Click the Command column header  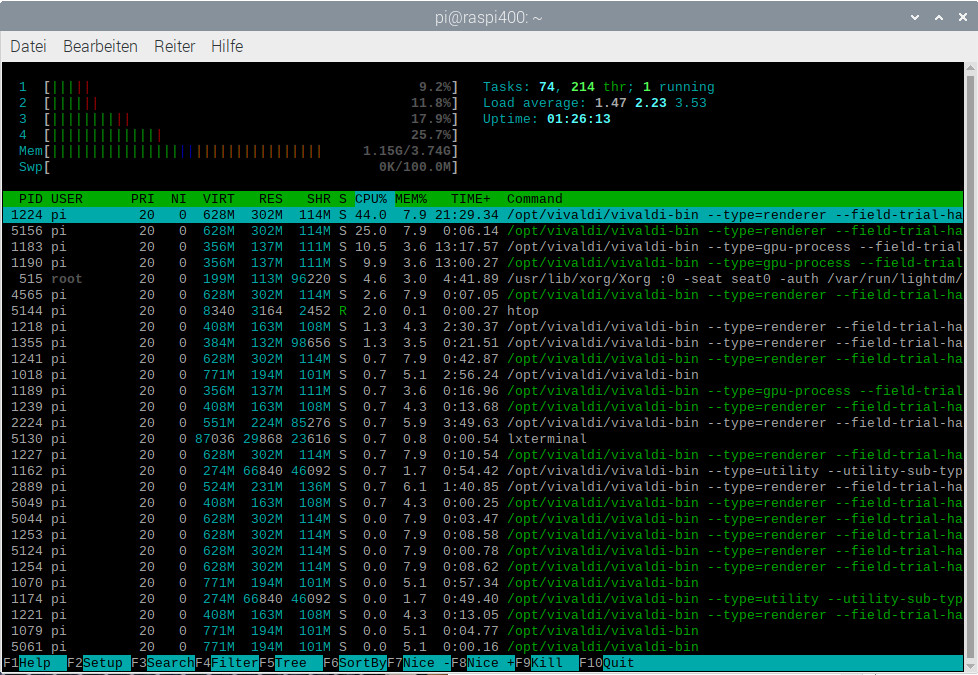pyautogui.click(x=535, y=199)
